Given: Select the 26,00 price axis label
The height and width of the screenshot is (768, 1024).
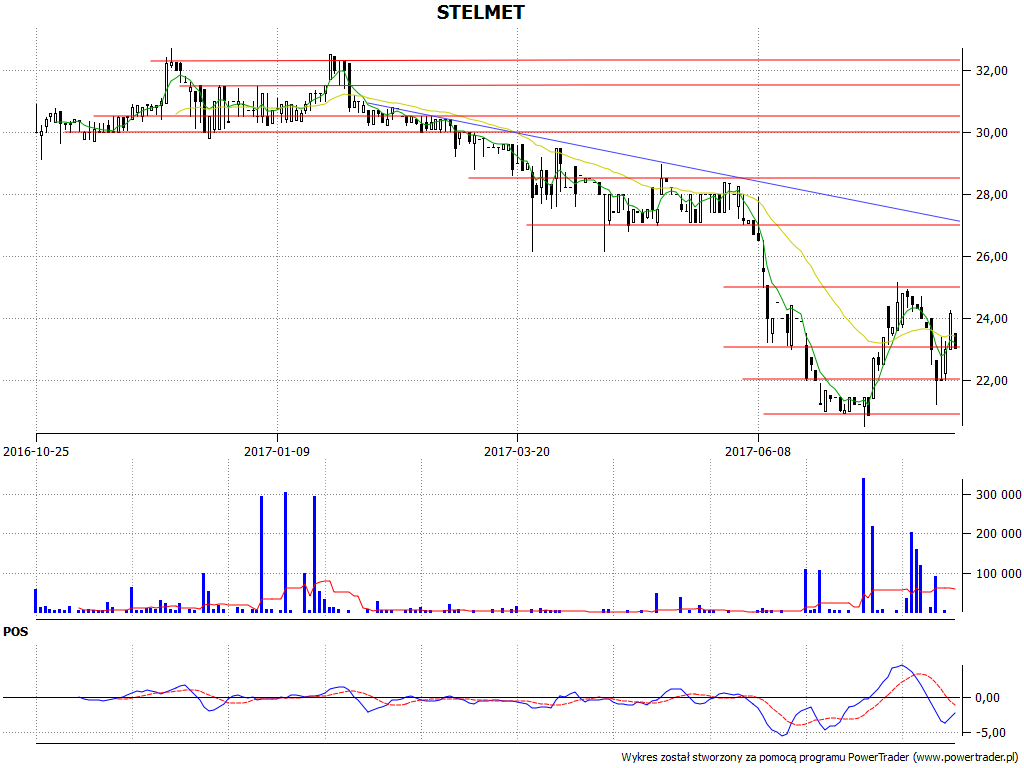Looking at the screenshot, I should click(991, 257).
